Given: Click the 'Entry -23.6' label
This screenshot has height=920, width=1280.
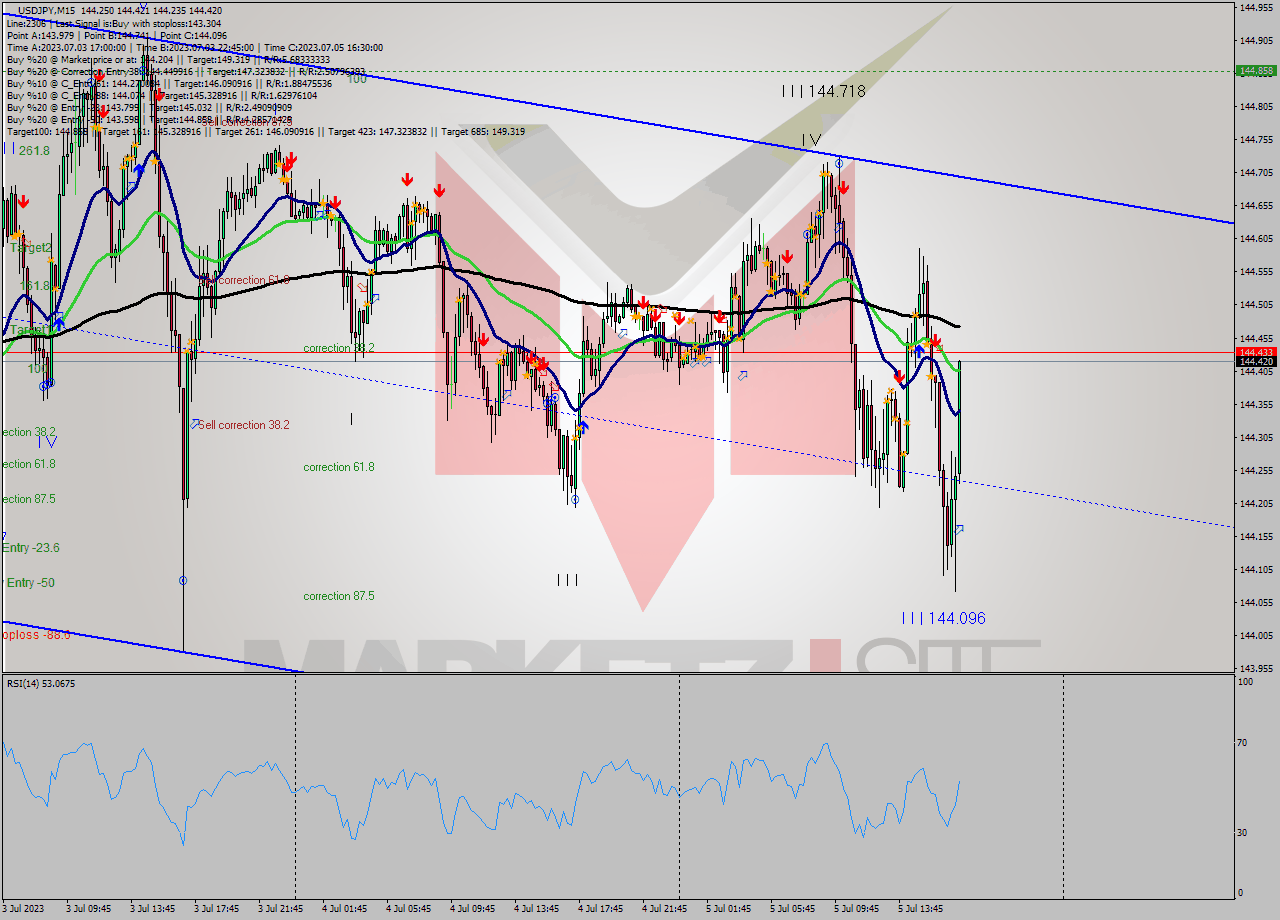Looking at the screenshot, I should click(31, 548).
